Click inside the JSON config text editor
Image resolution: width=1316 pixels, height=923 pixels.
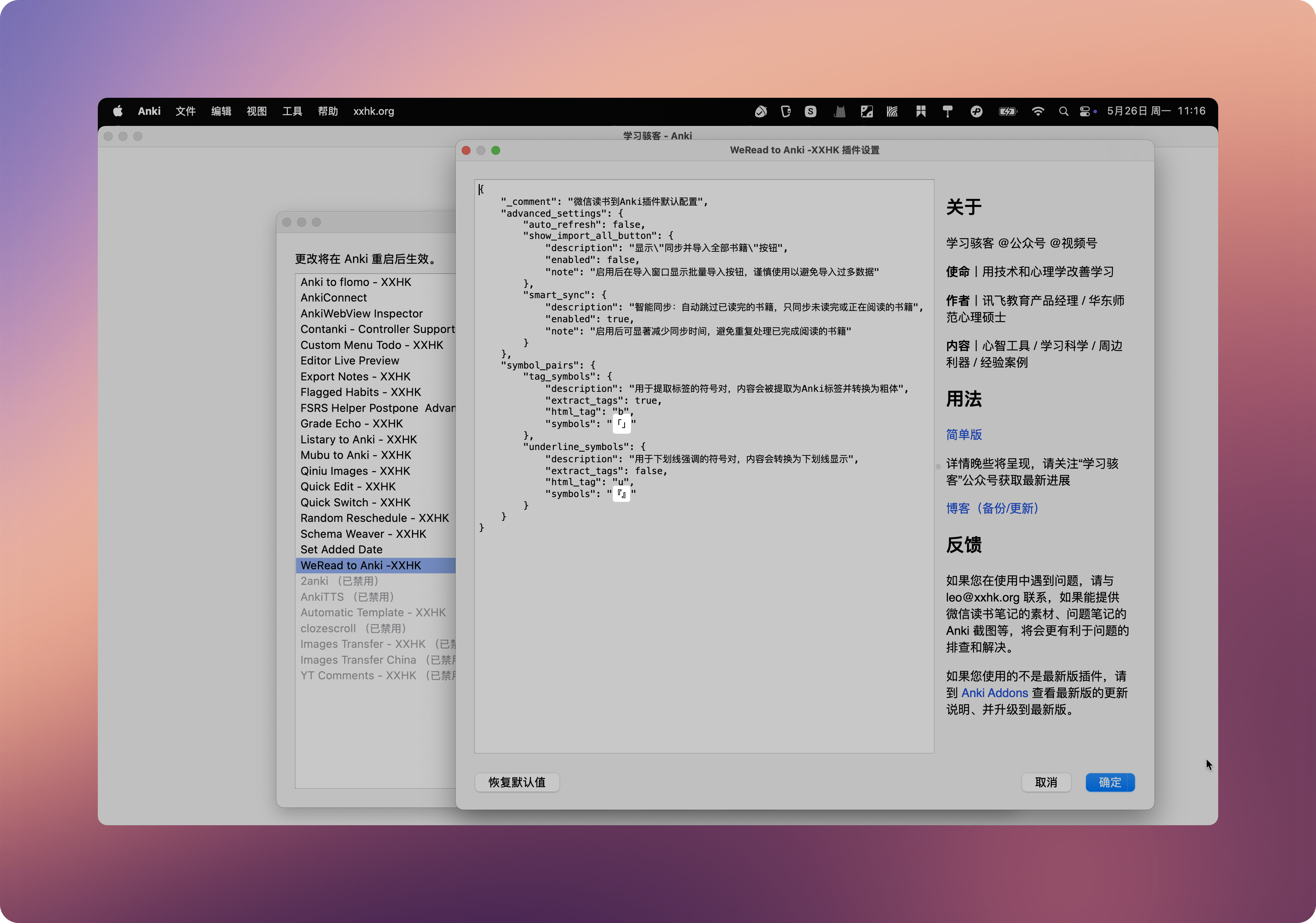[704, 630]
